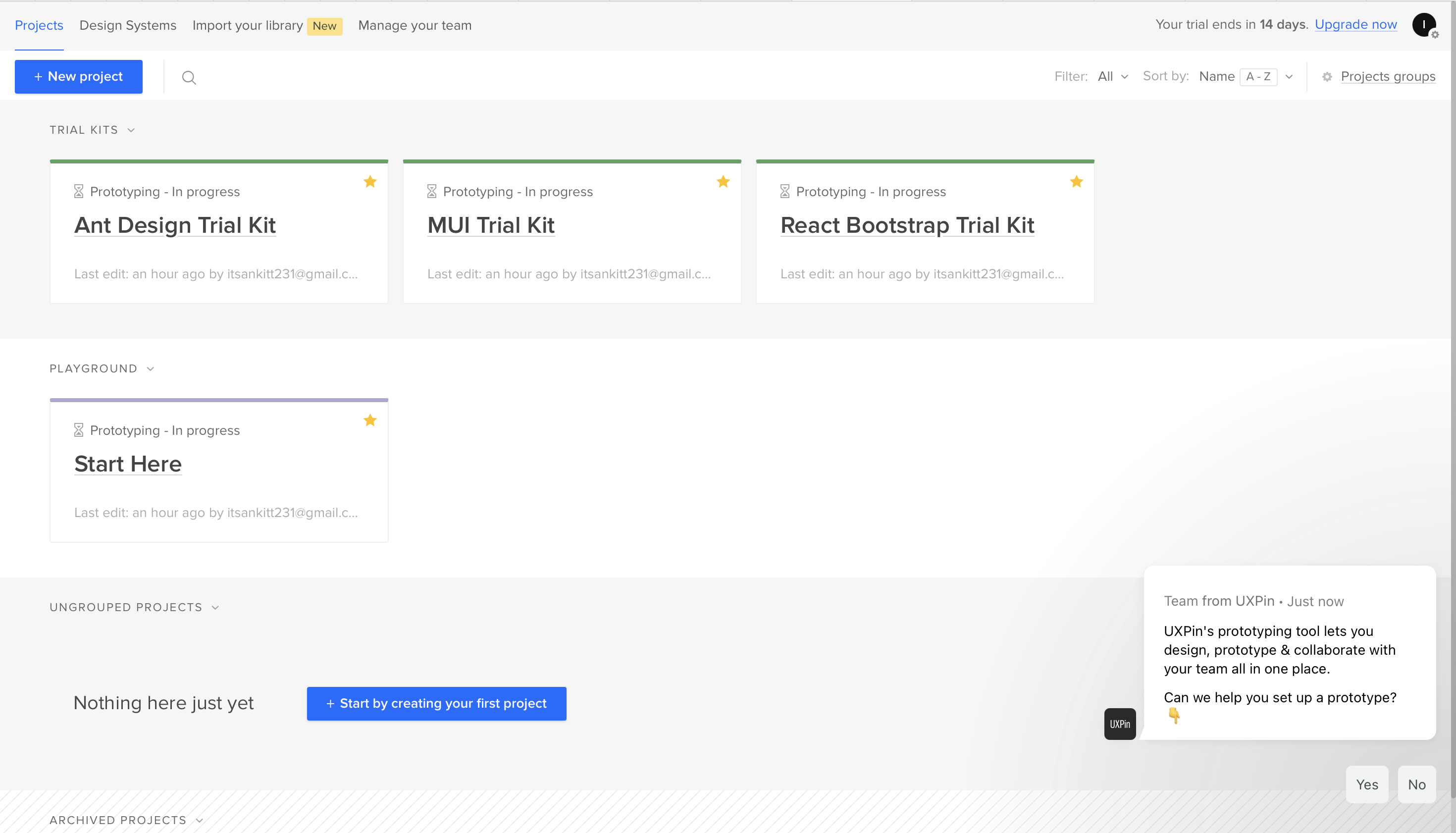The image size is (1456, 833).
Task: Open the Filter All dropdown
Action: click(1113, 77)
